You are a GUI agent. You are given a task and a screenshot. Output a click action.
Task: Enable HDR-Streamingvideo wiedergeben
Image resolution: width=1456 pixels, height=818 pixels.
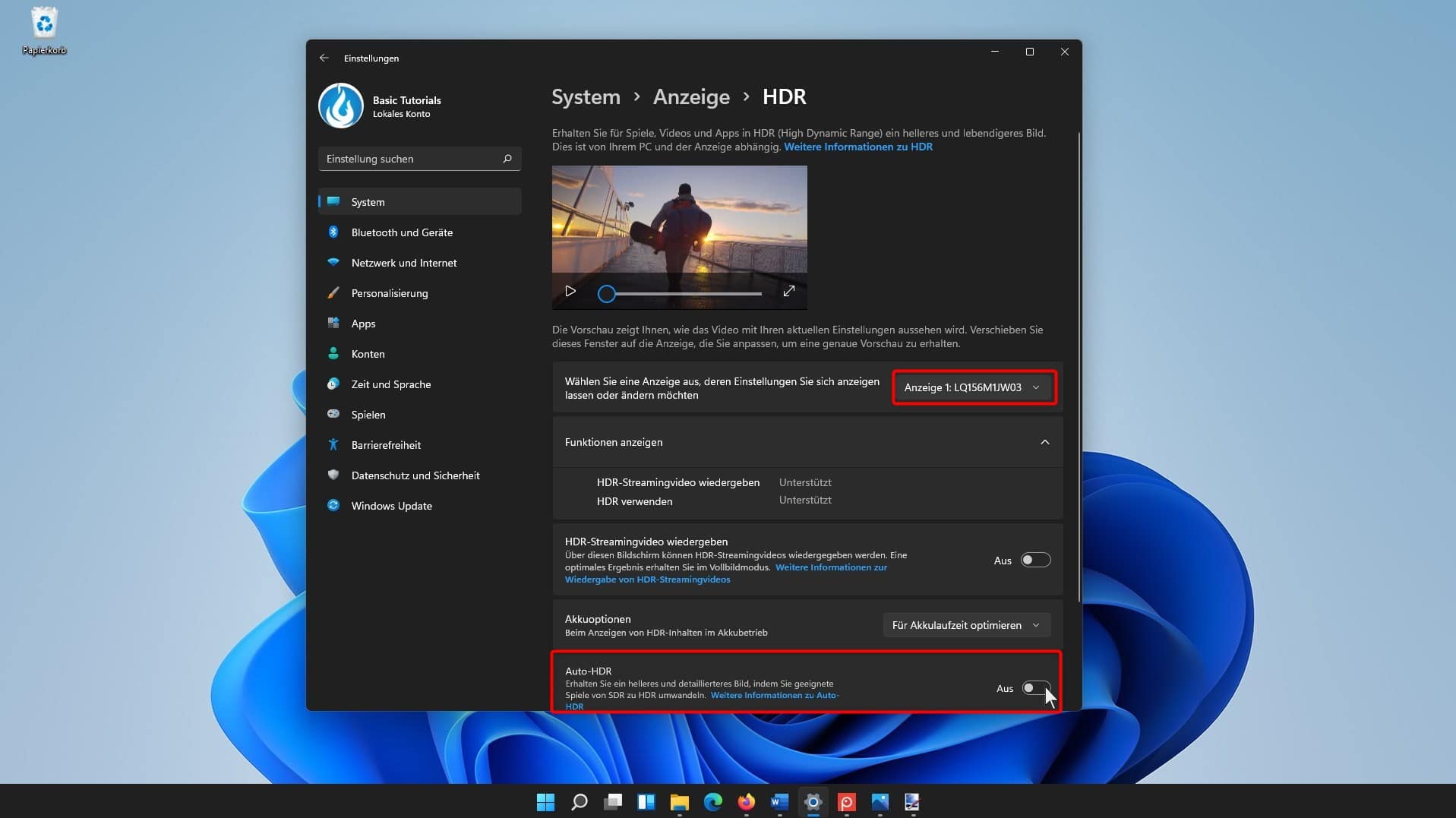[x=1034, y=560]
